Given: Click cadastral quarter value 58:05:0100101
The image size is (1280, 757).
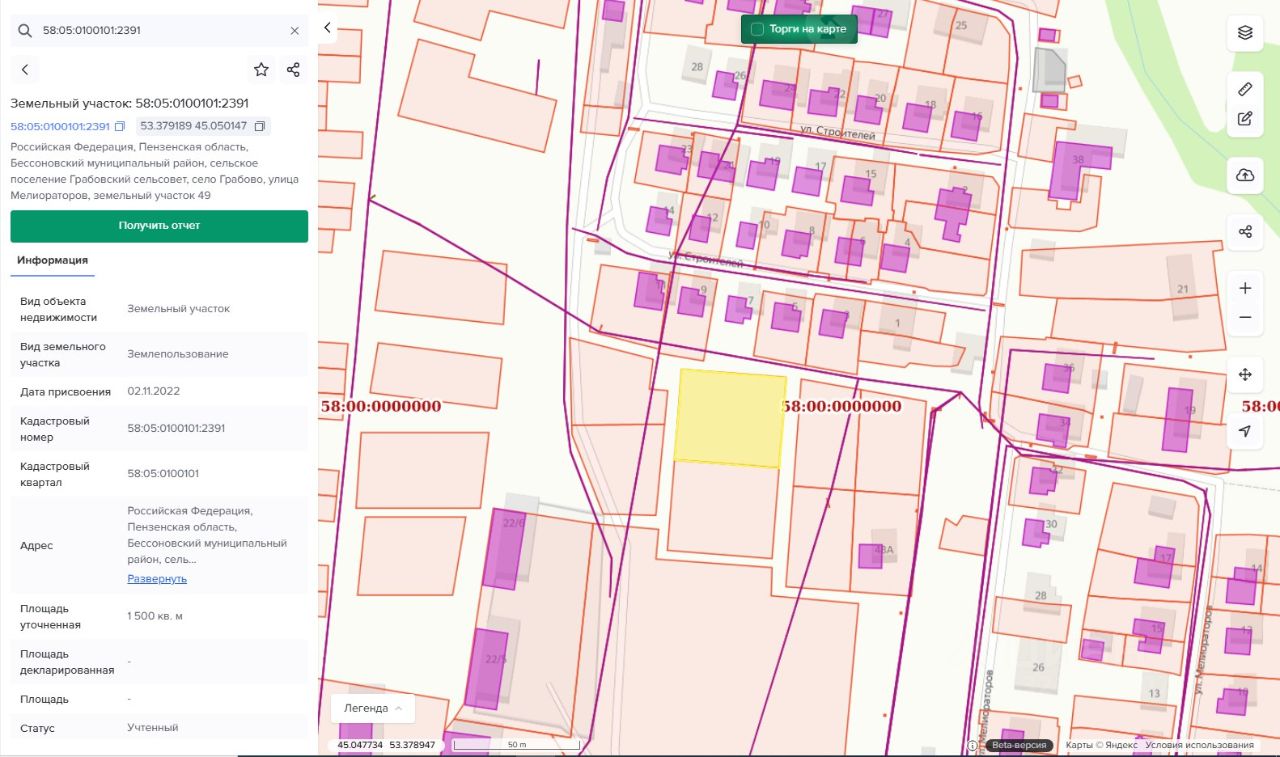Looking at the screenshot, I should point(163,474).
